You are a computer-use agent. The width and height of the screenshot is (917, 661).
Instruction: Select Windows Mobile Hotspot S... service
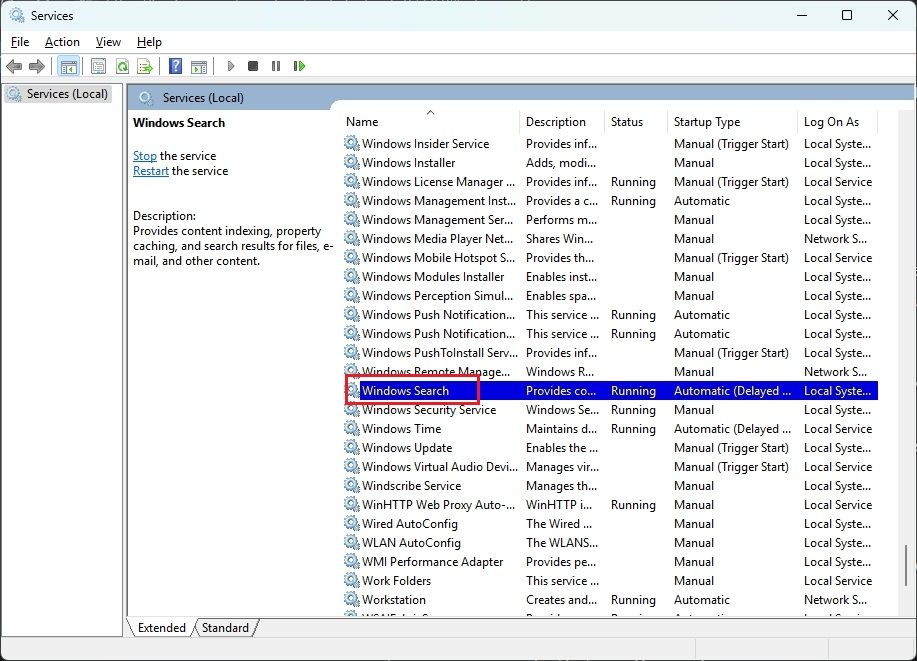(x=439, y=258)
